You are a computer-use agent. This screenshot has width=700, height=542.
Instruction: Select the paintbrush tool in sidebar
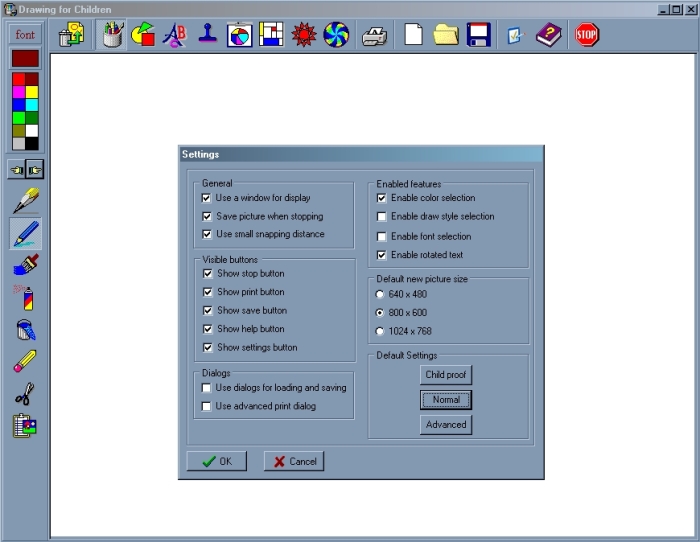(26, 266)
